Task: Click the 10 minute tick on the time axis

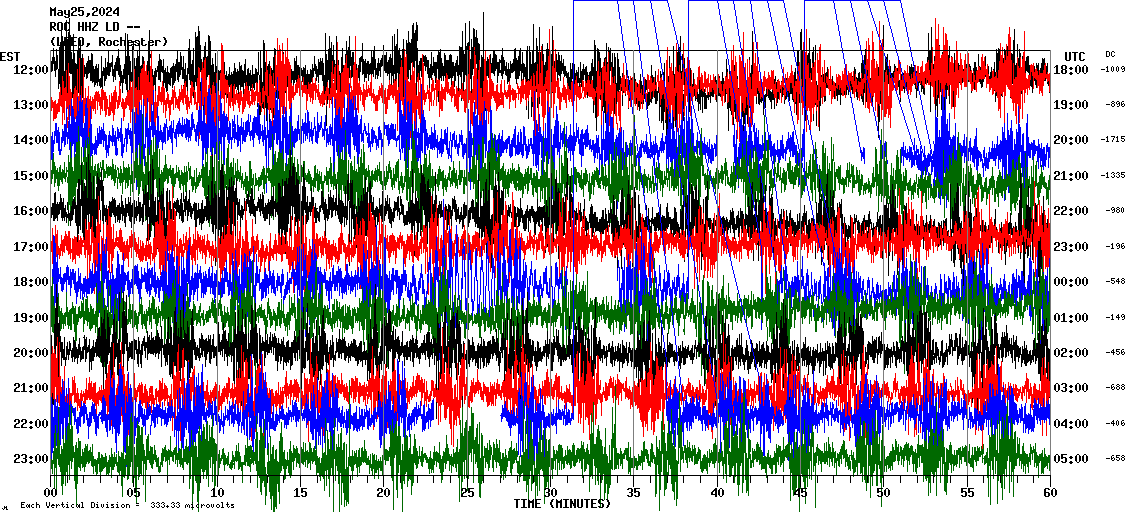Action: 217,493
